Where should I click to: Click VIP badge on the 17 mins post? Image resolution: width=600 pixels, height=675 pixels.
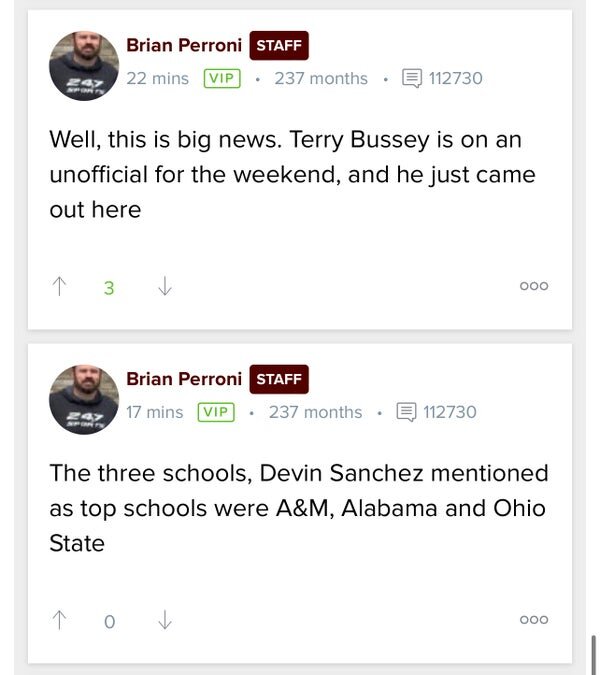click(x=216, y=411)
